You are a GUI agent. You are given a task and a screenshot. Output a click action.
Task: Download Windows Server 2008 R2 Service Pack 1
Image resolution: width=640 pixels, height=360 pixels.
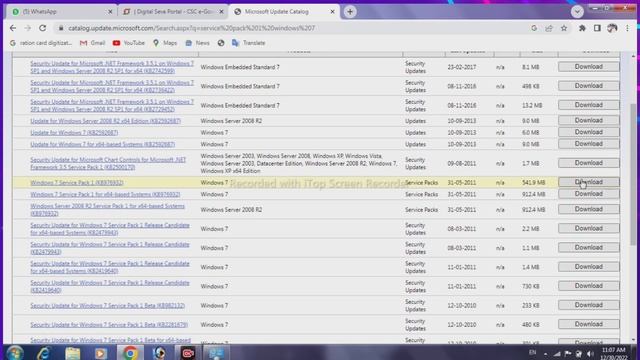click(x=589, y=209)
